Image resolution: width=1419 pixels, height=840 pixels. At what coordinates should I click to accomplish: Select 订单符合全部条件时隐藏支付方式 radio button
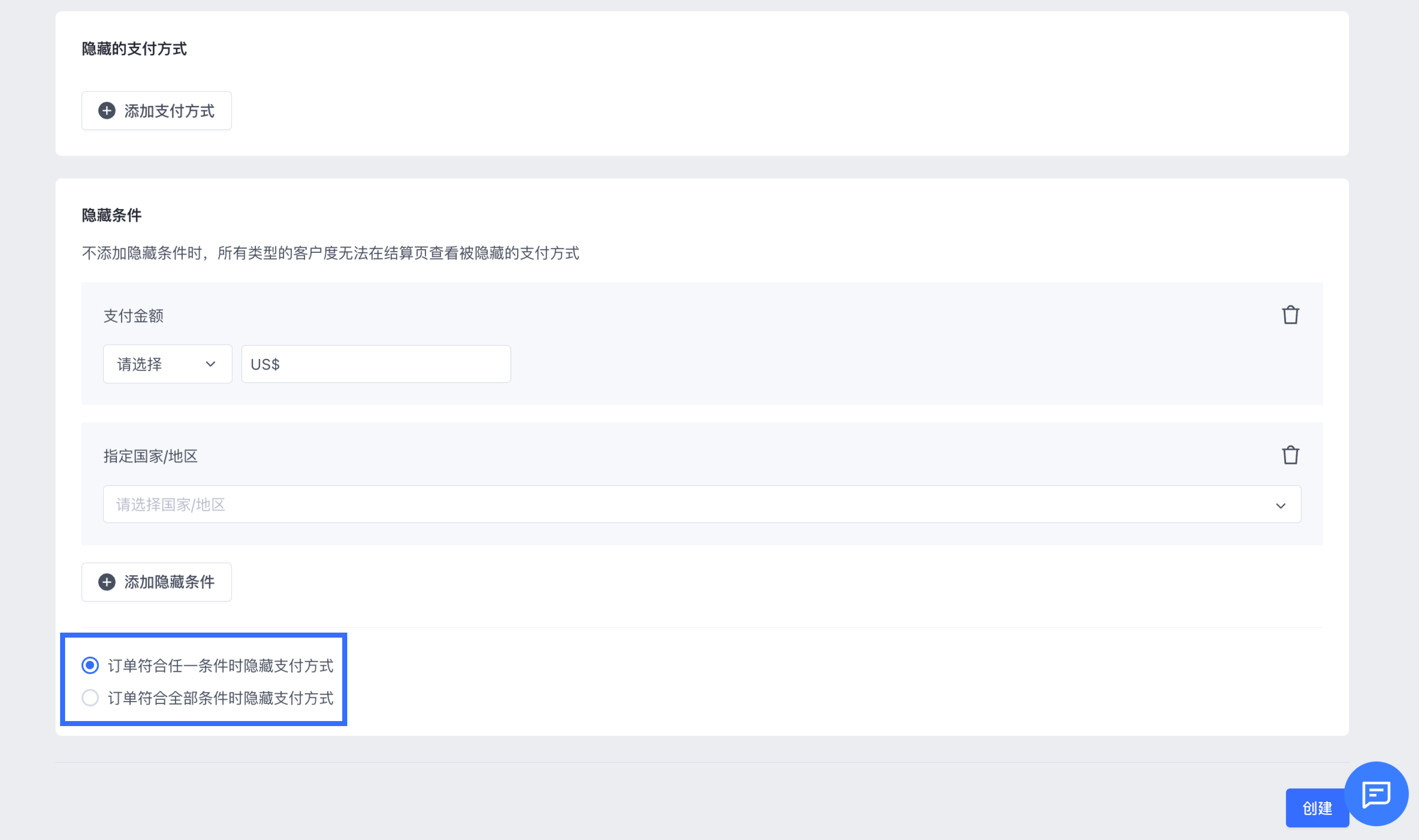click(x=90, y=697)
